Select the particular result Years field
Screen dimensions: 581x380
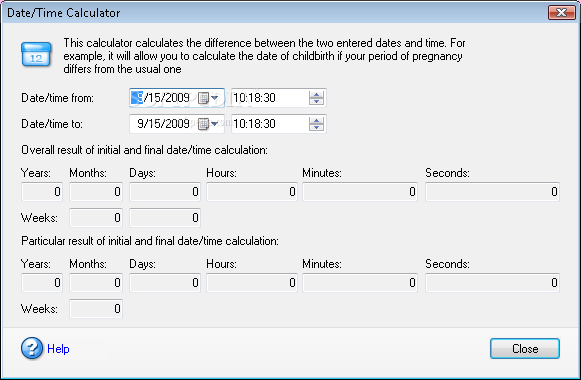[x=42, y=283]
